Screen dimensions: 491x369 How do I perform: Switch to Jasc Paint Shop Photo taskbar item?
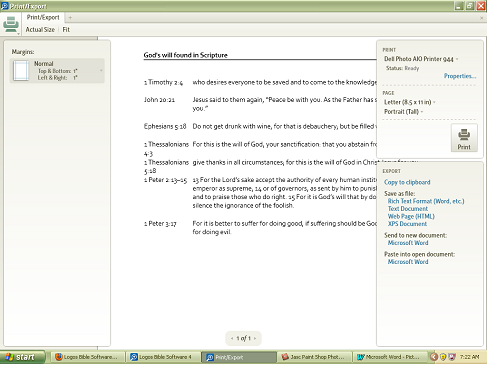pos(314,357)
